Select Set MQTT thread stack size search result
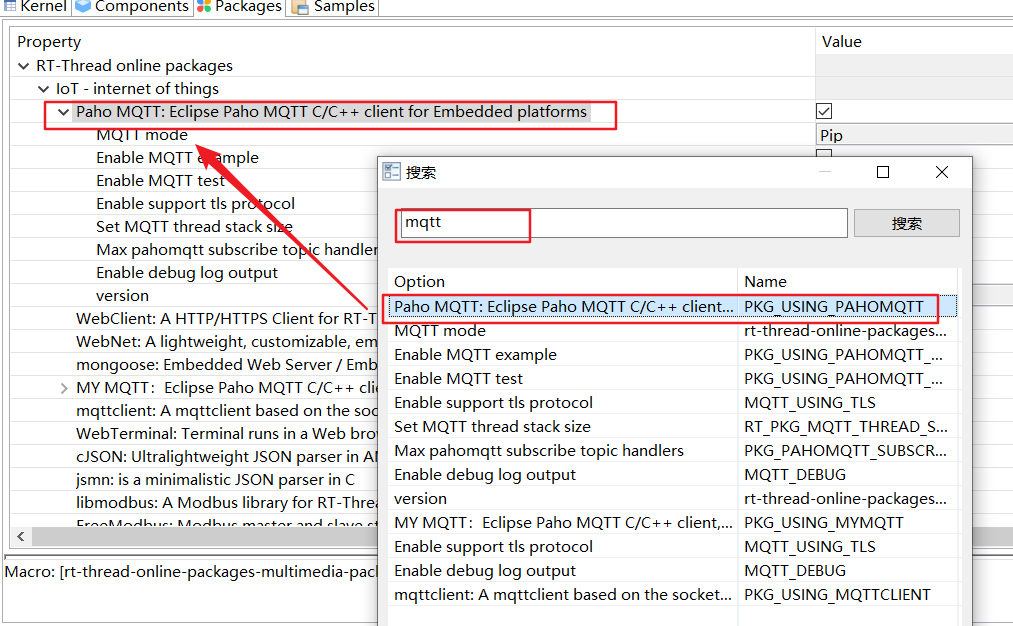 tap(492, 427)
